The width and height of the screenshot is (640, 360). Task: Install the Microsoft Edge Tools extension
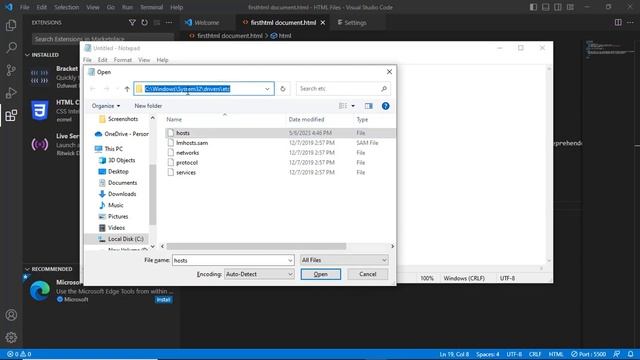163,300
